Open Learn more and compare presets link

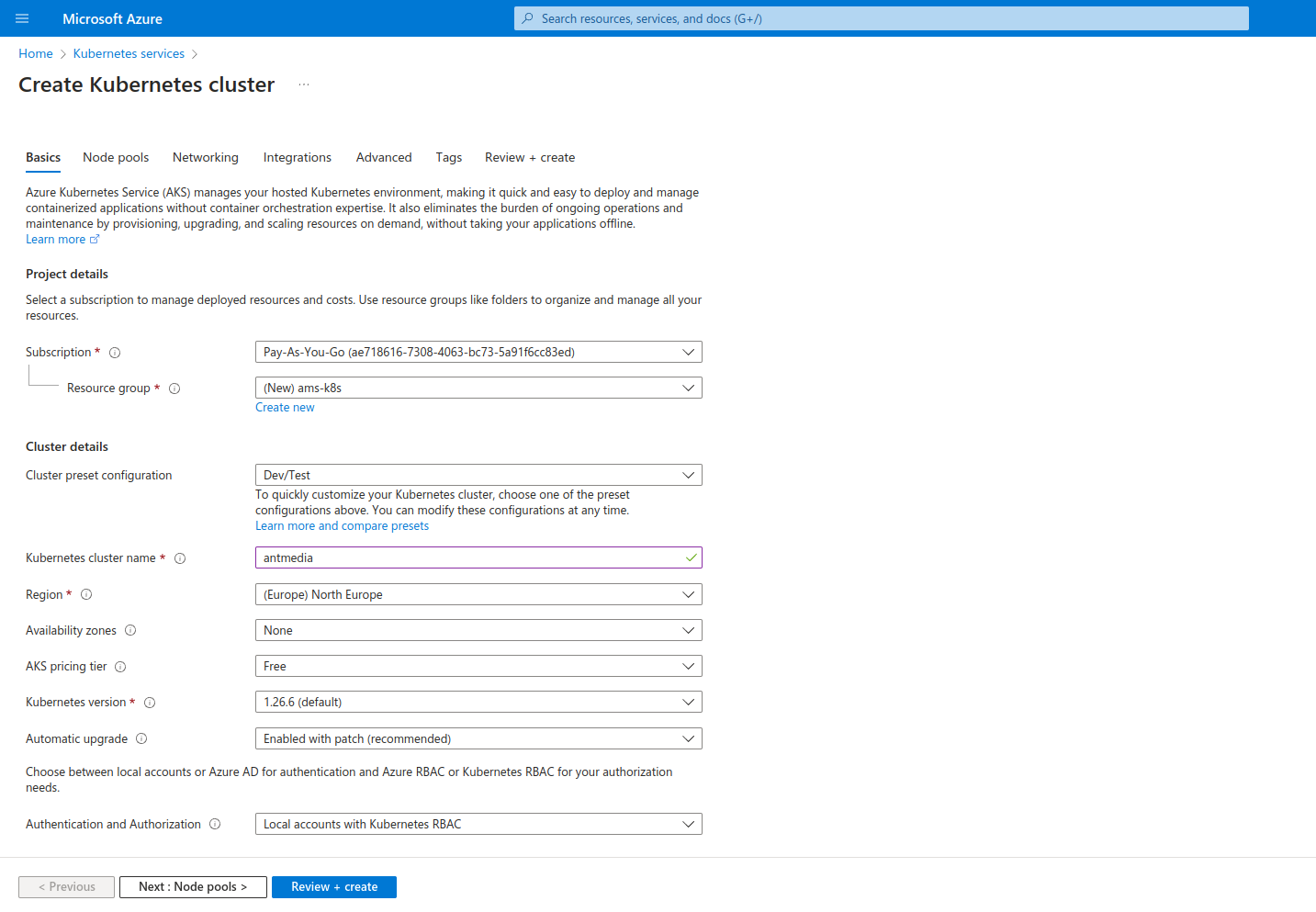(x=342, y=525)
